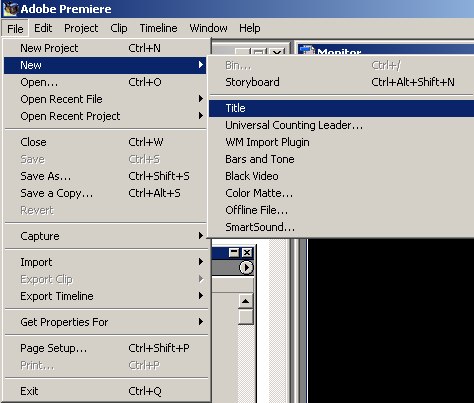Open the Timeline menu in menu bar
Viewport: 474px width, 403px height.
(158, 28)
